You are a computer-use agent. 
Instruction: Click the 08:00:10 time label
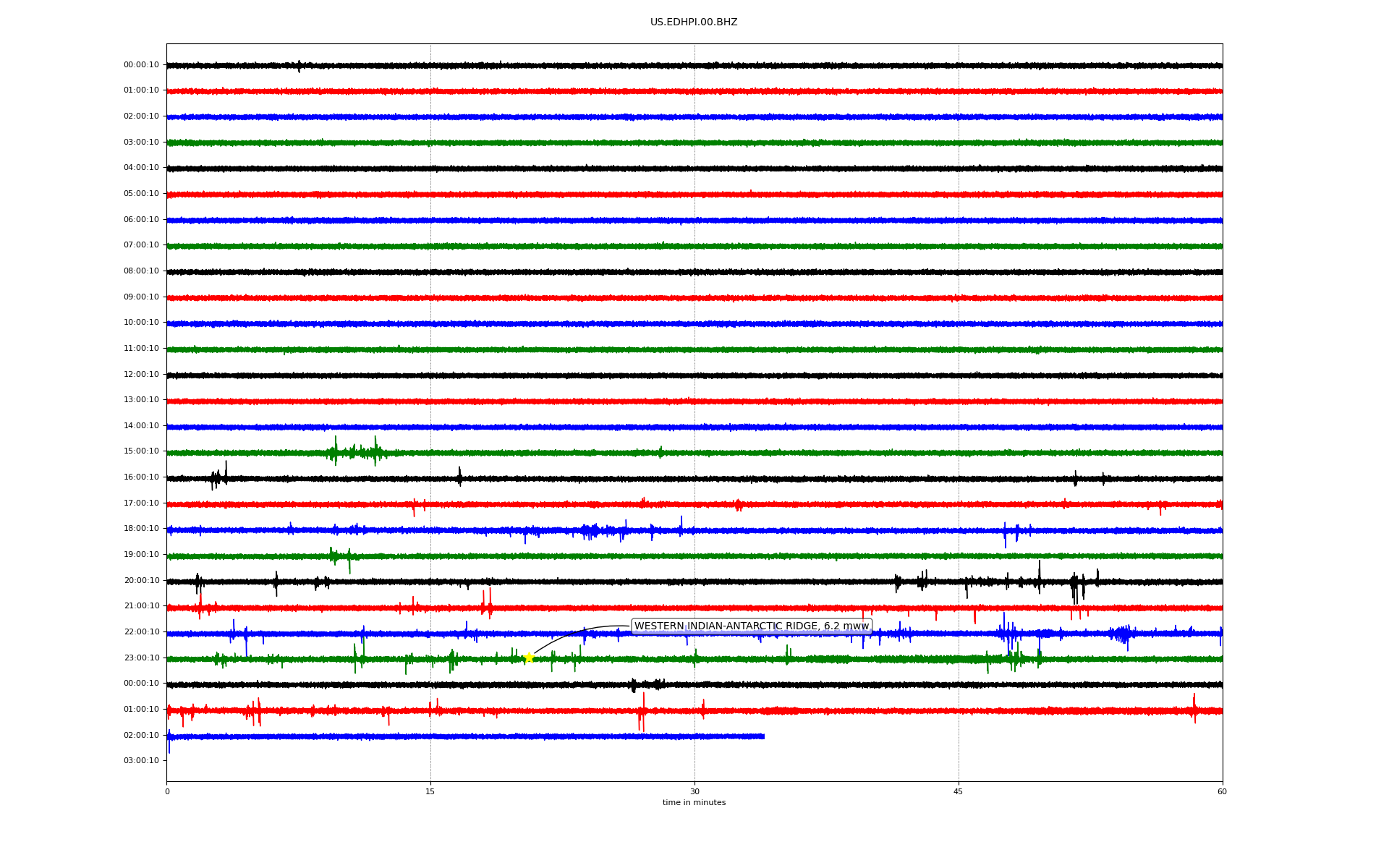pos(141,271)
